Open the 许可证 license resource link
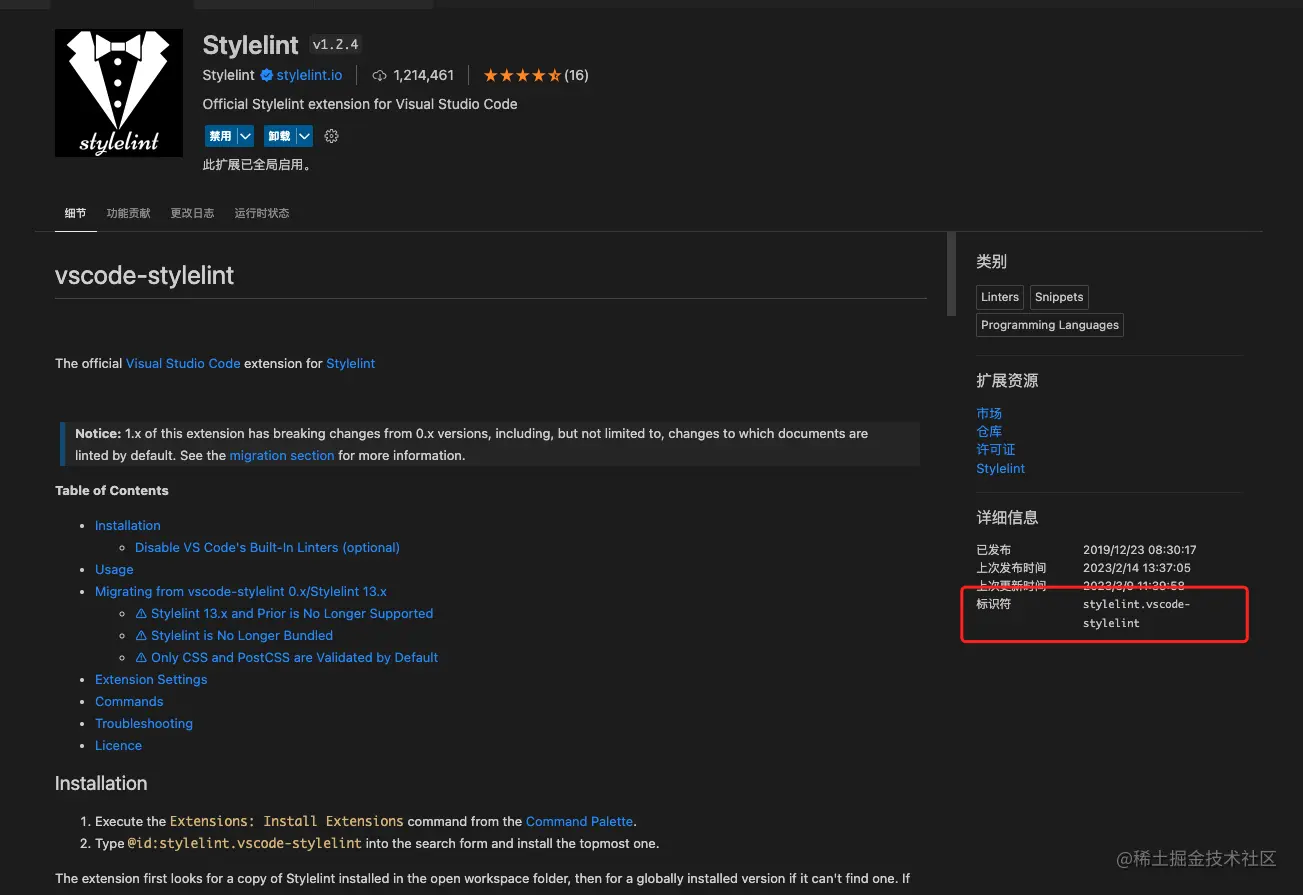The image size is (1303, 895). click(x=996, y=449)
